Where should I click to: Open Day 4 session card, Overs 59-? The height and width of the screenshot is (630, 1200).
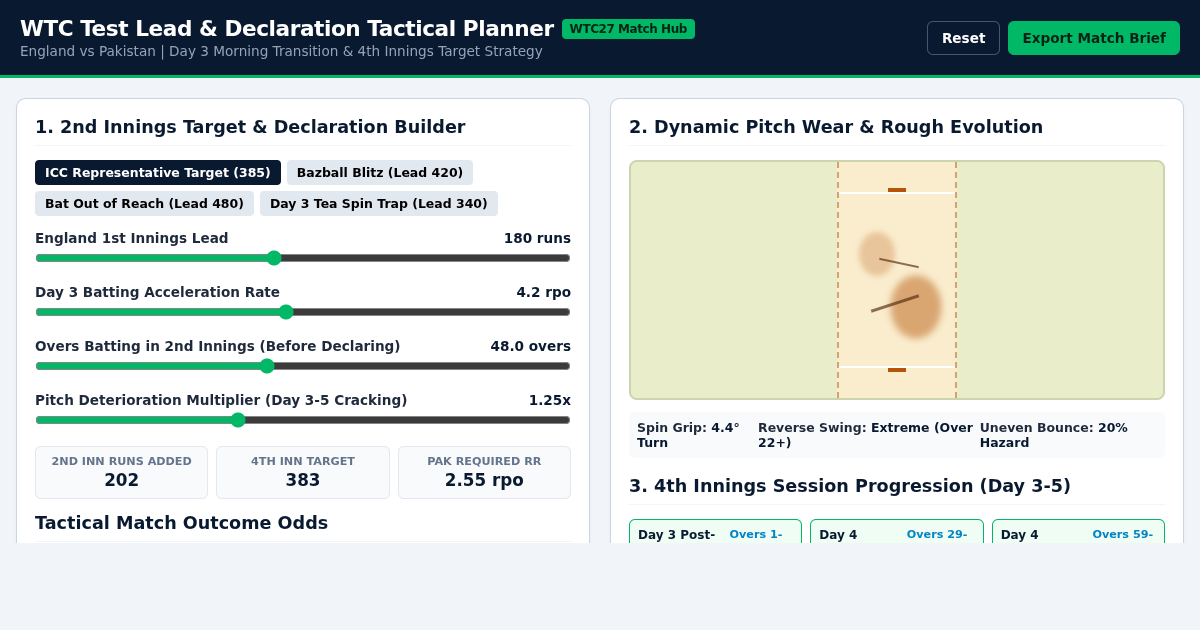[1078, 532]
